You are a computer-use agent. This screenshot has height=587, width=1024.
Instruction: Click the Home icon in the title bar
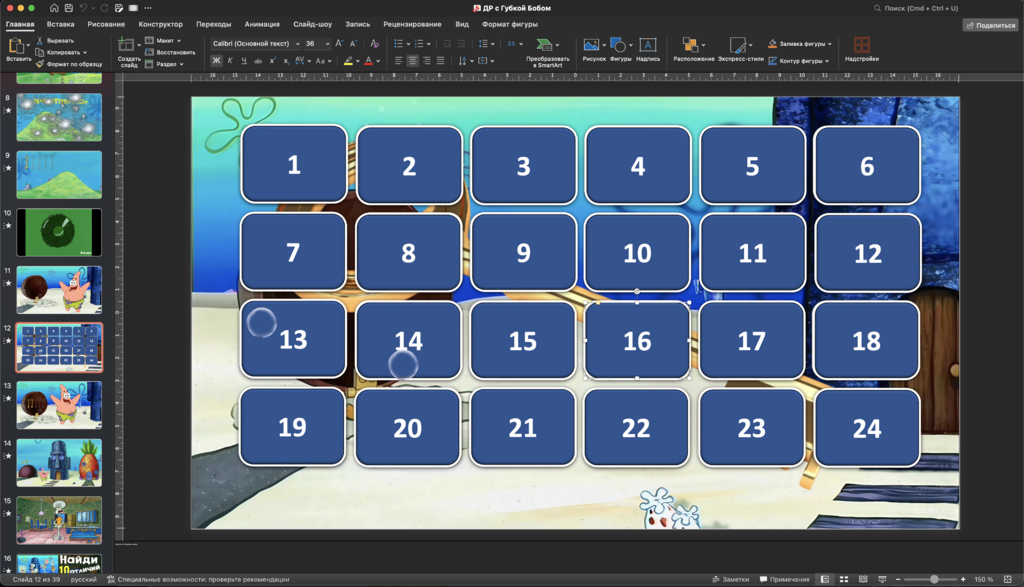[54, 8]
